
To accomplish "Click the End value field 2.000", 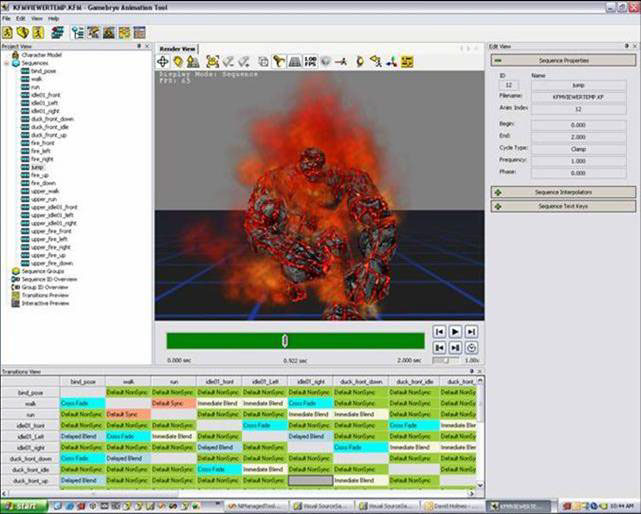I will click(578, 137).
